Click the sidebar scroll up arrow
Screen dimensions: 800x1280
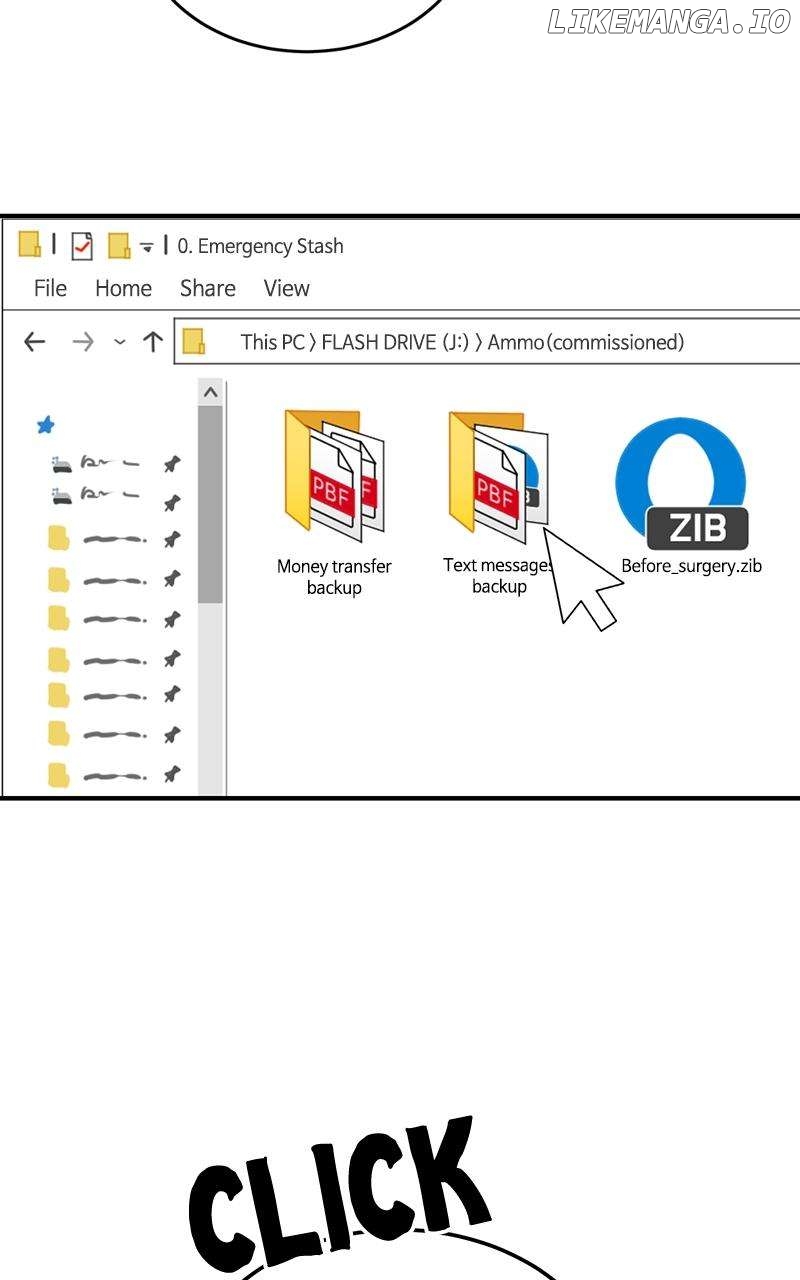pyautogui.click(x=210, y=392)
